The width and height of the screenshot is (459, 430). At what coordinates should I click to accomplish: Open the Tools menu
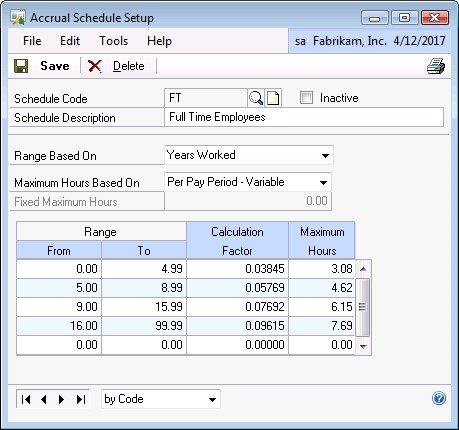pyautogui.click(x=114, y=41)
